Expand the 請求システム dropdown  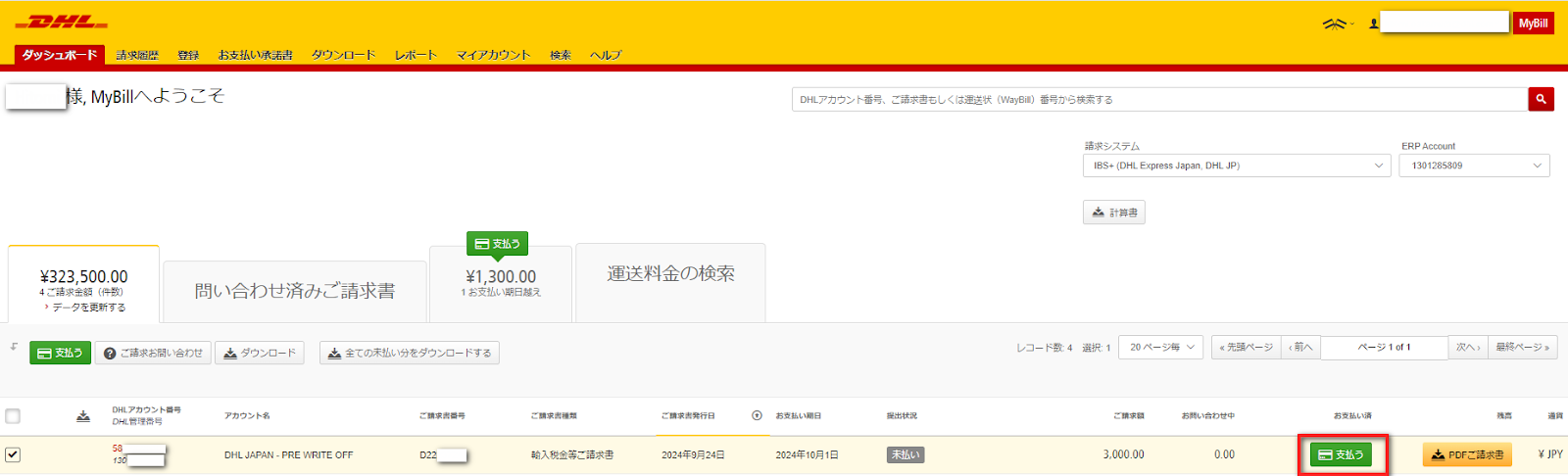click(x=1238, y=166)
